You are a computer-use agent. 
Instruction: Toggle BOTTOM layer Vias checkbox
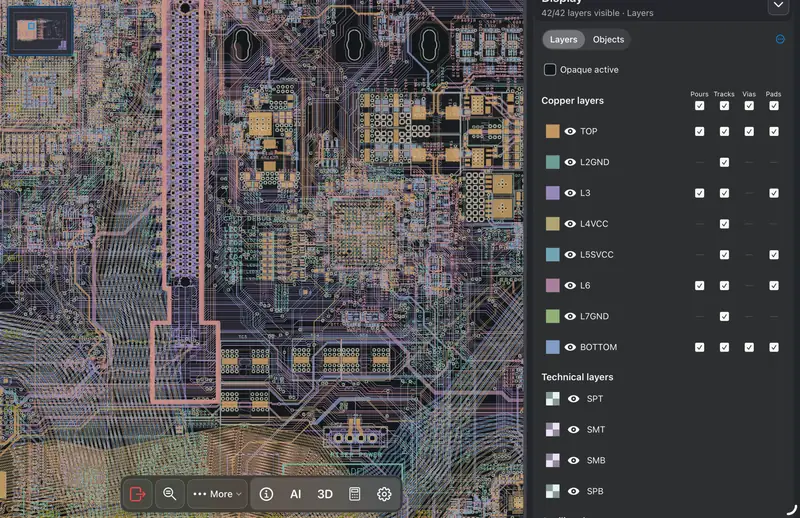click(x=749, y=347)
